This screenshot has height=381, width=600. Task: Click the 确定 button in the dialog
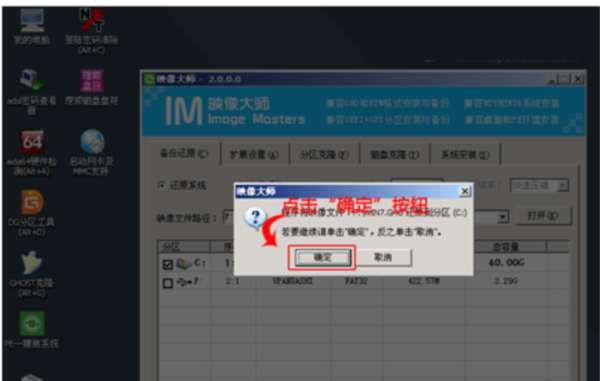coord(323,257)
